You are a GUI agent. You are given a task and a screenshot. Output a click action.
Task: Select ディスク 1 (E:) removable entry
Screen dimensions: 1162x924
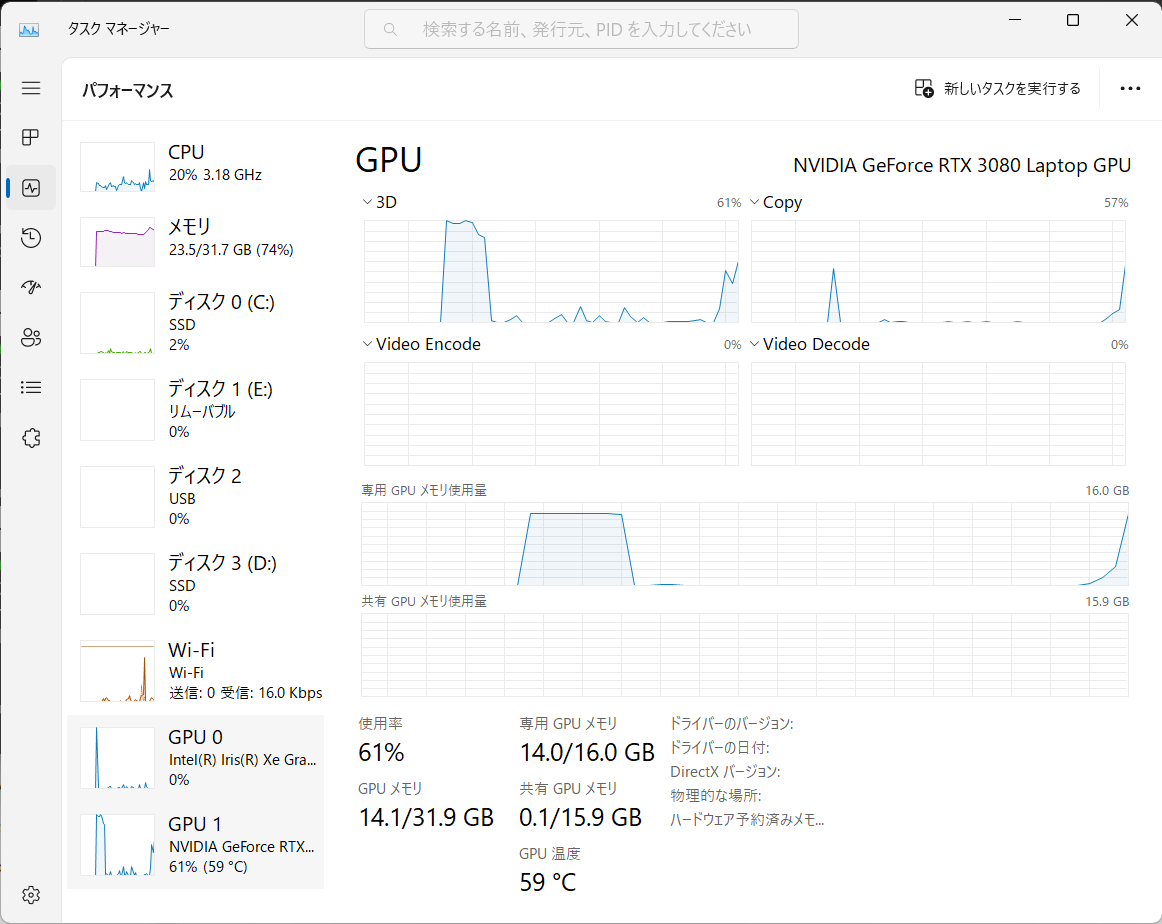[x=196, y=409]
